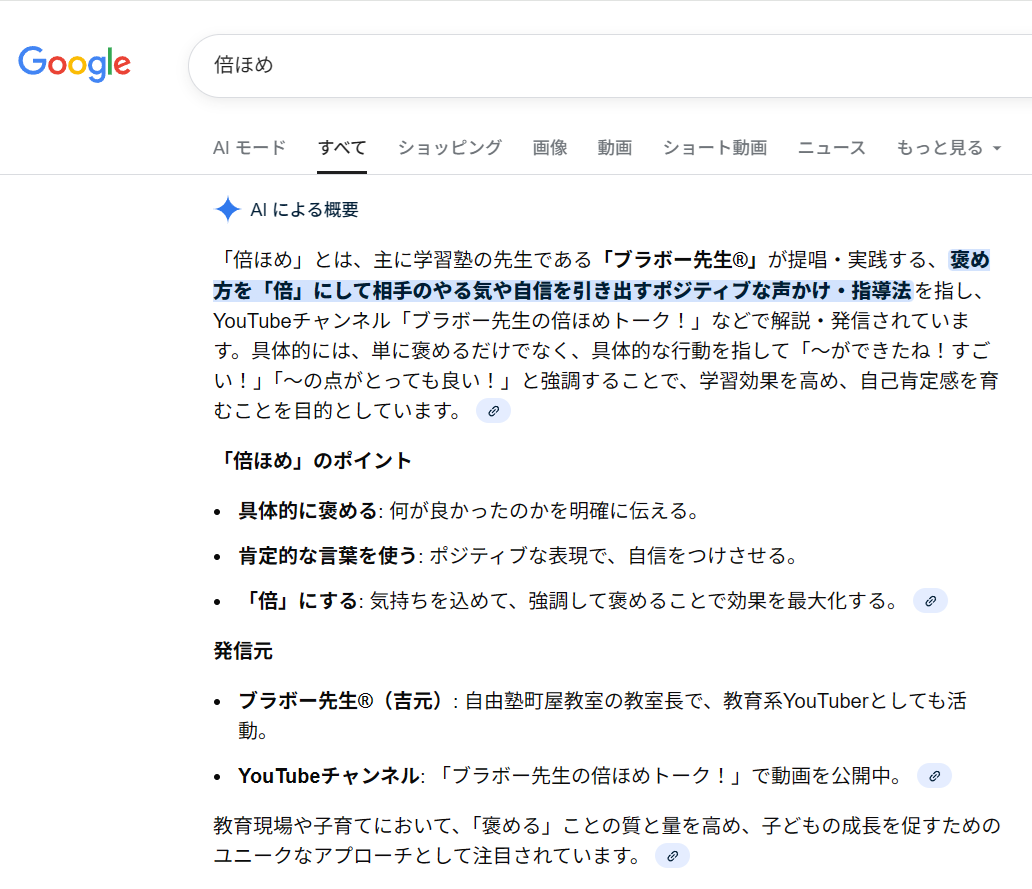Click the 発信元 heading
Image resolution: width=1032 pixels, height=889 pixels.
(x=243, y=651)
